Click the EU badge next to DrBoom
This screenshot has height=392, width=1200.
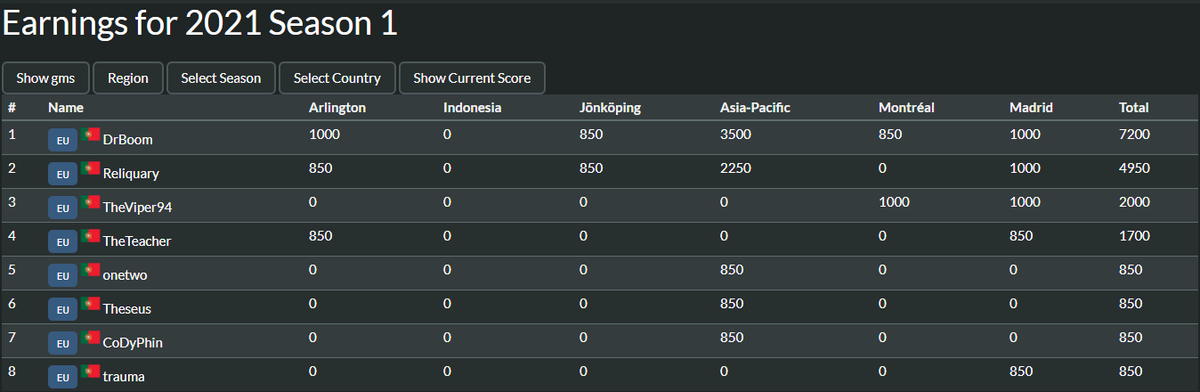(62, 139)
